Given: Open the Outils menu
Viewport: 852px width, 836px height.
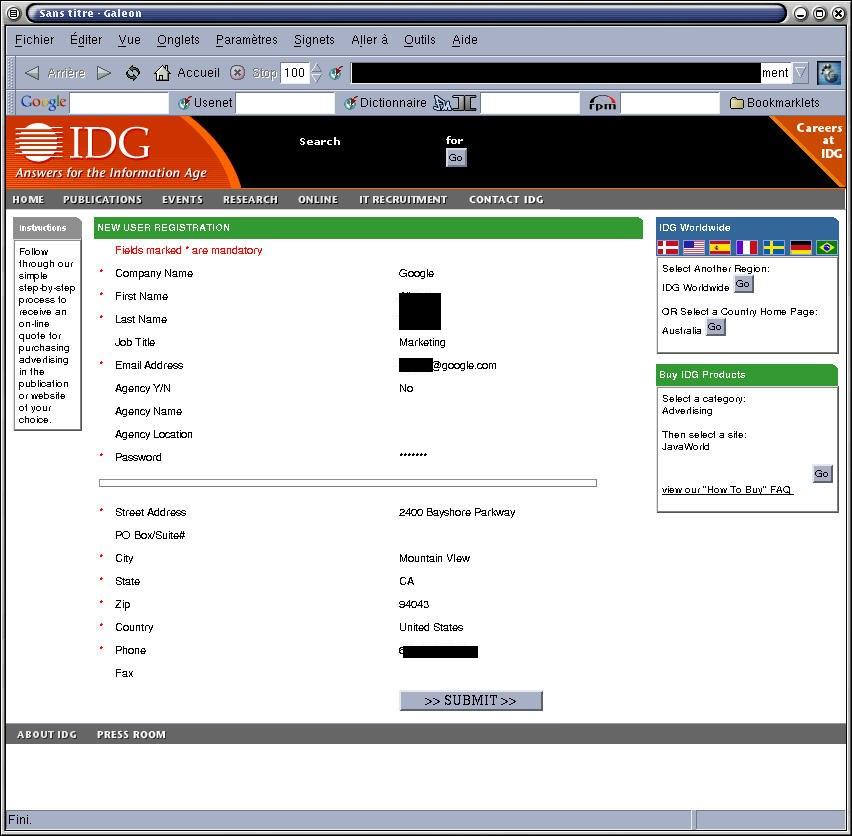Looking at the screenshot, I should point(419,40).
